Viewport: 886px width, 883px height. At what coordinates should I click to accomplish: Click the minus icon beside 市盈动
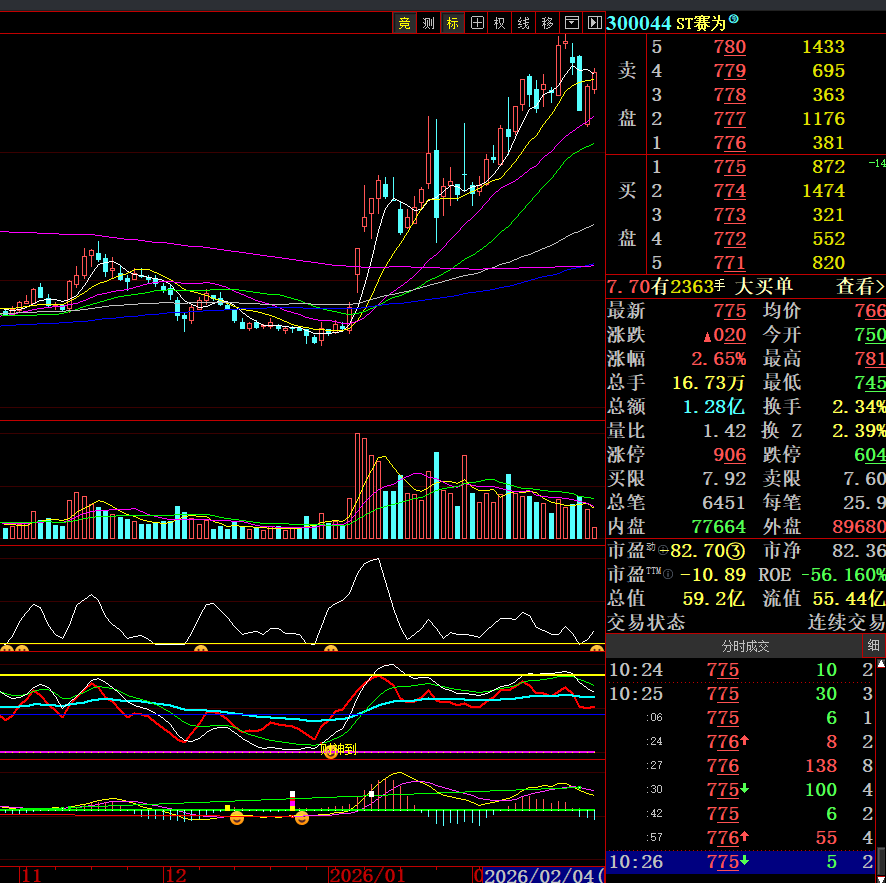[x=663, y=551]
